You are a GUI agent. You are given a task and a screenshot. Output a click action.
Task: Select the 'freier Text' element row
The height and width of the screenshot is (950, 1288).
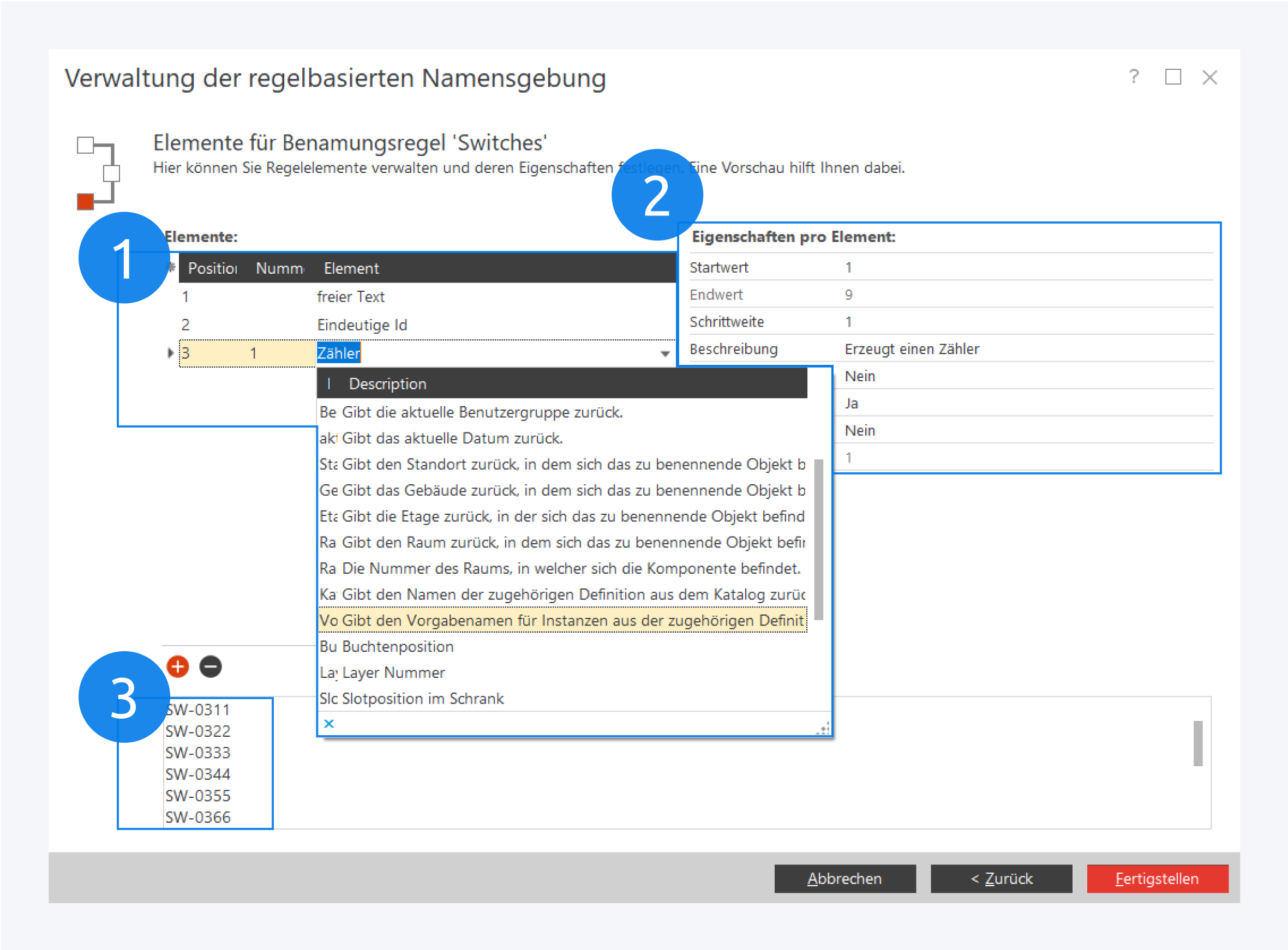(350, 297)
